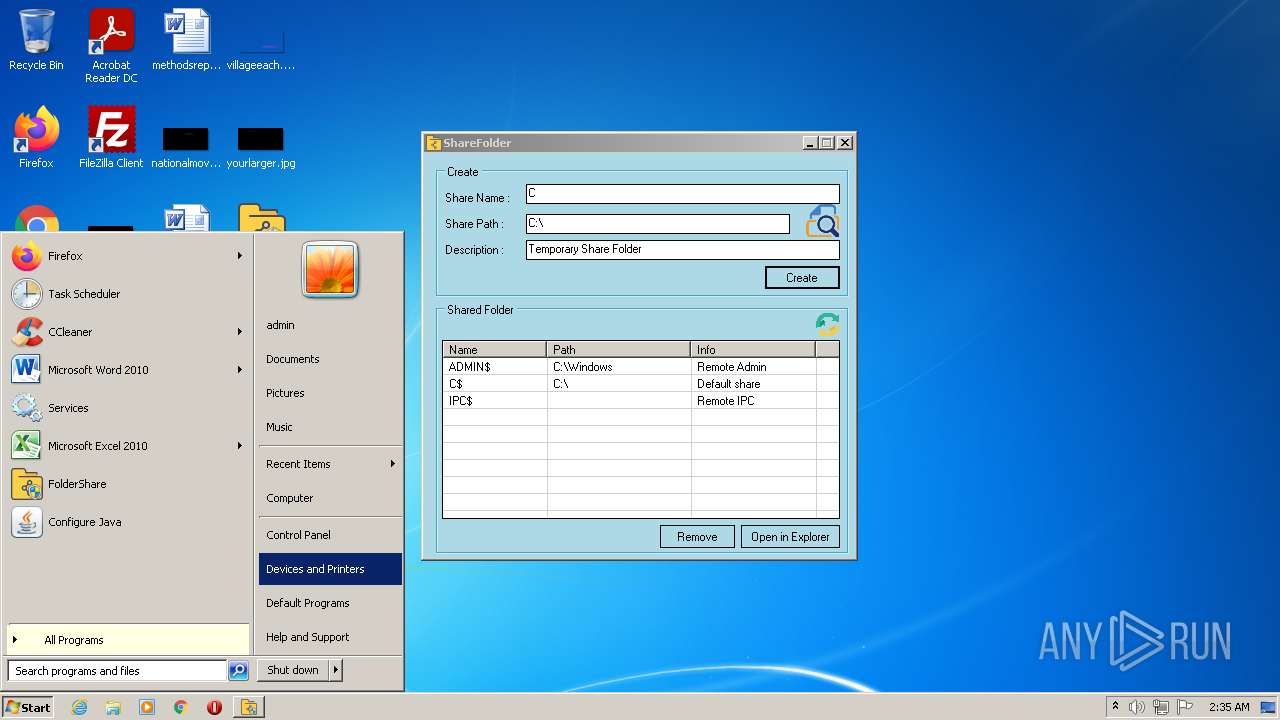
Task: Click Shut down button
Action: tap(293, 670)
